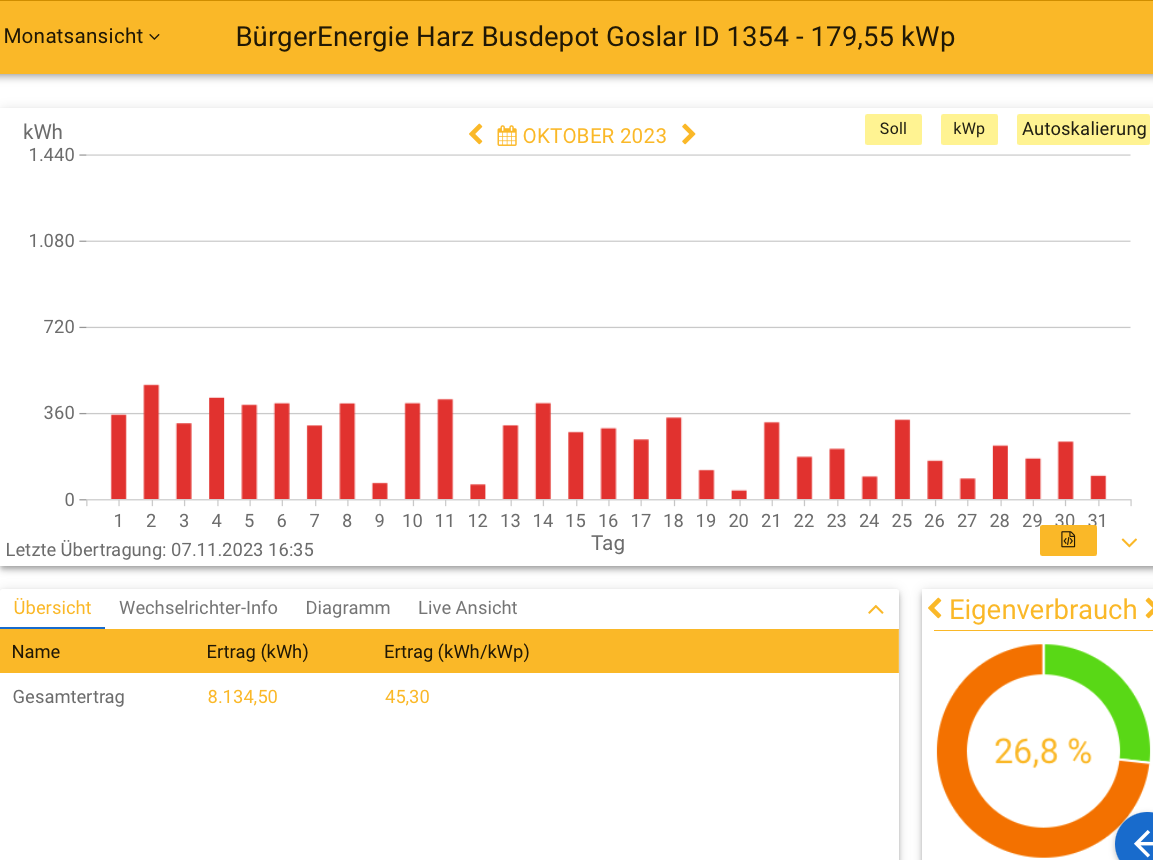Click the OKTOBER 2023 month label

(x=594, y=136)
